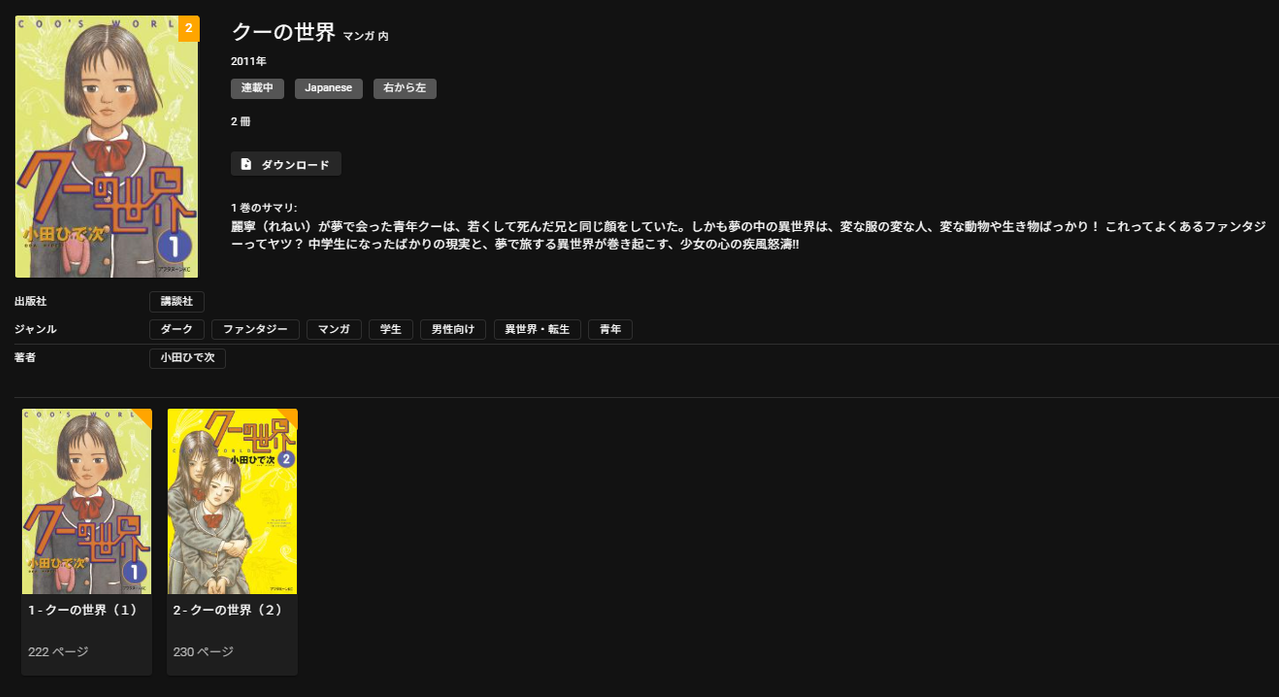1279x697 pixels.
Task: Open the ダーク genre tag
Action: [177, 329]
